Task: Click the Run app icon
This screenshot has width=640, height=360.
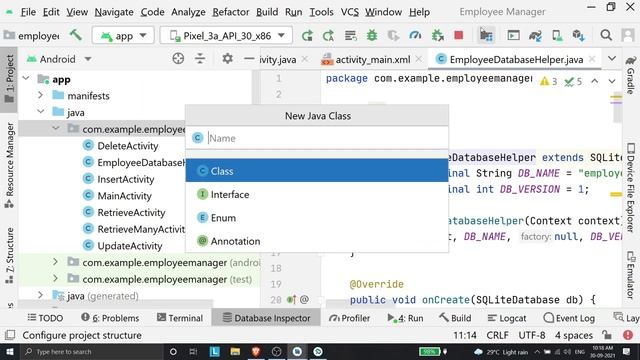Action: pos(307,36)
